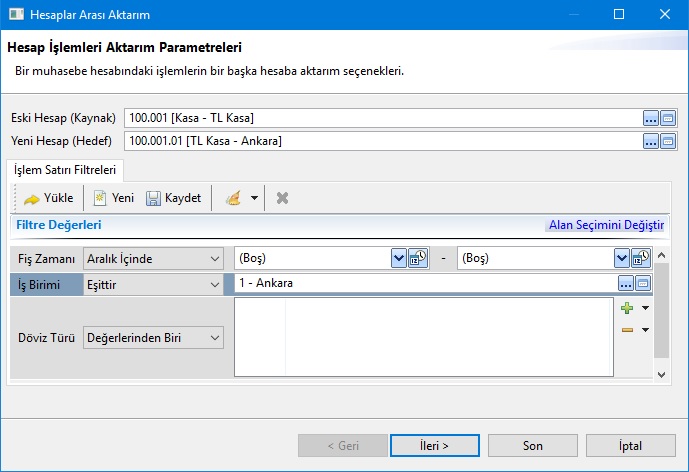Screen dimensions: 689x472
Task: Select the İşlem Satırı Filtreleri tab
Action: pos(65,170)
